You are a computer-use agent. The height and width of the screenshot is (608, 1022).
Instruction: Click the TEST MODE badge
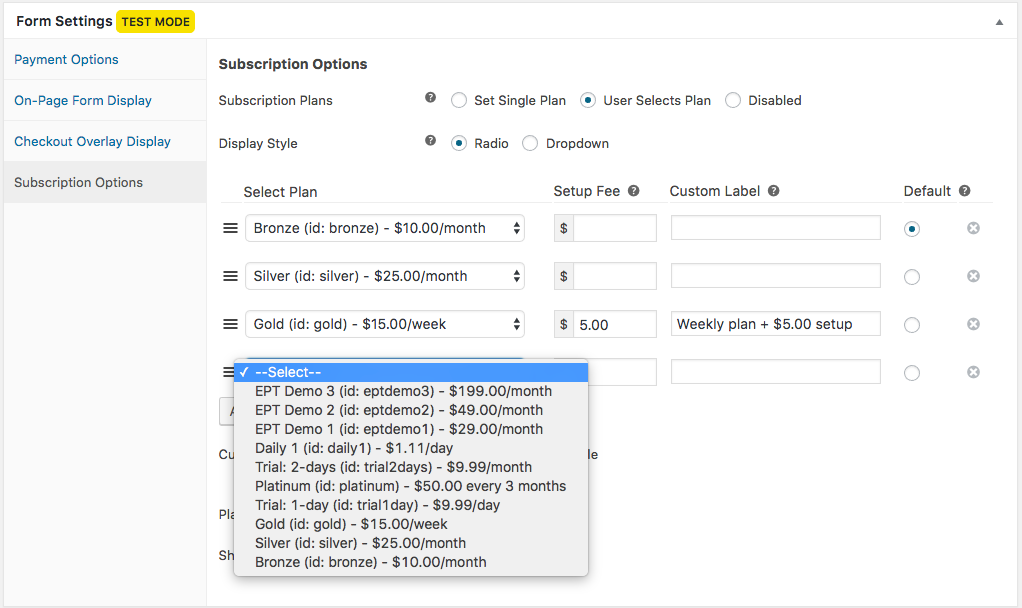pyautogui.click(x=155, y=20)
